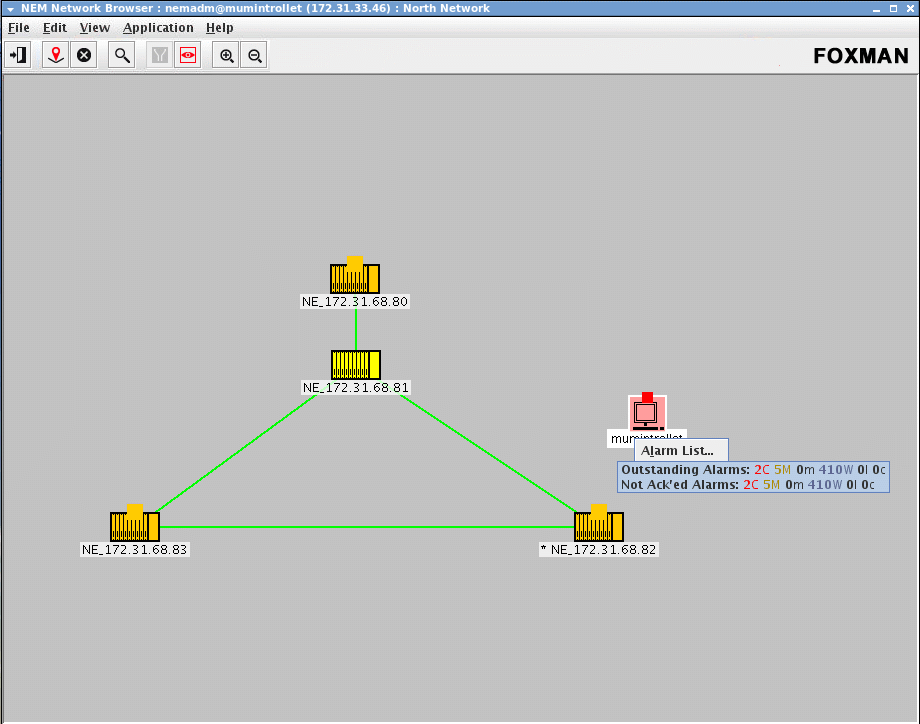Open window menu arrow in title bar
Viewport: 920px width, 724px height.
point(9,8)
